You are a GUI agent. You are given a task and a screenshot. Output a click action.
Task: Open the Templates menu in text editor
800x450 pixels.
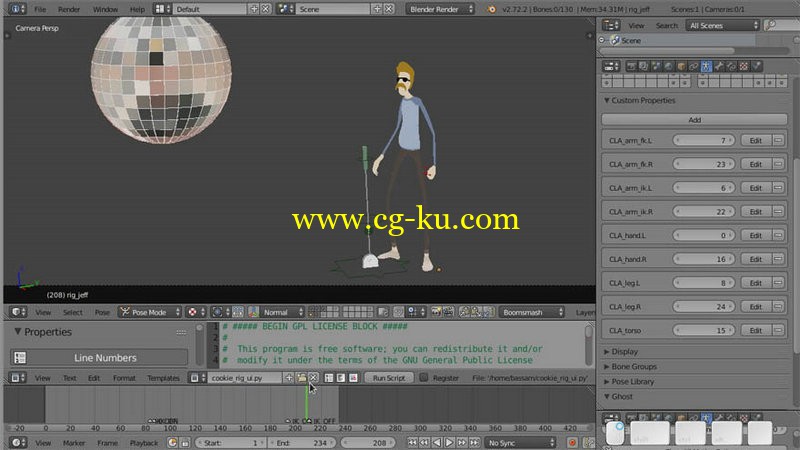coord(163,378)
